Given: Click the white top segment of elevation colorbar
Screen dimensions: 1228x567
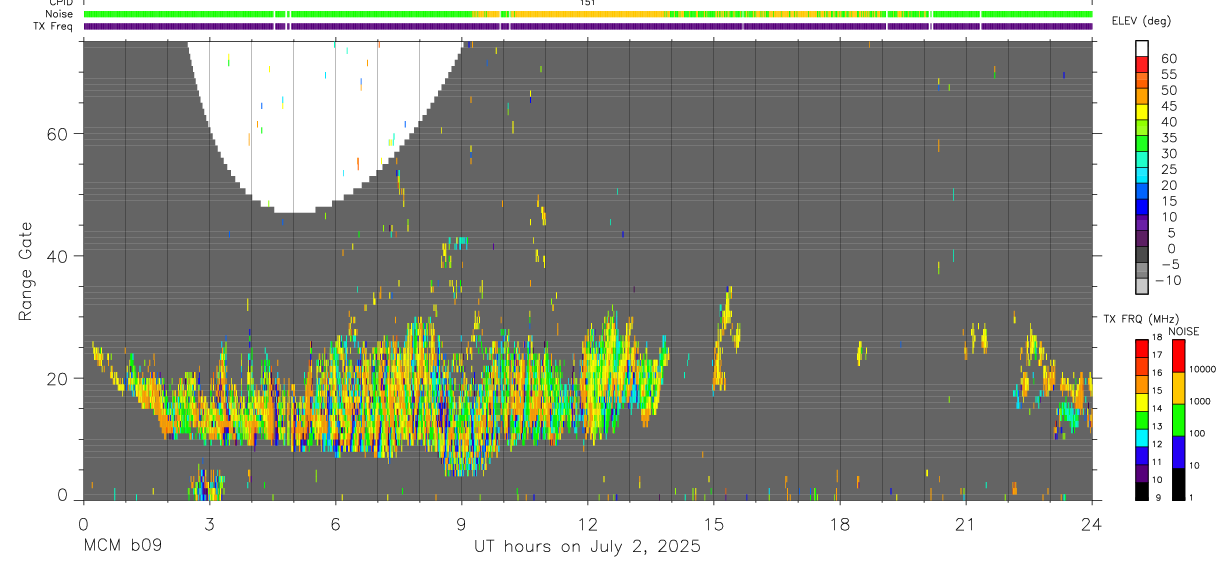Looking at the screenshot, I should 1142,49.
